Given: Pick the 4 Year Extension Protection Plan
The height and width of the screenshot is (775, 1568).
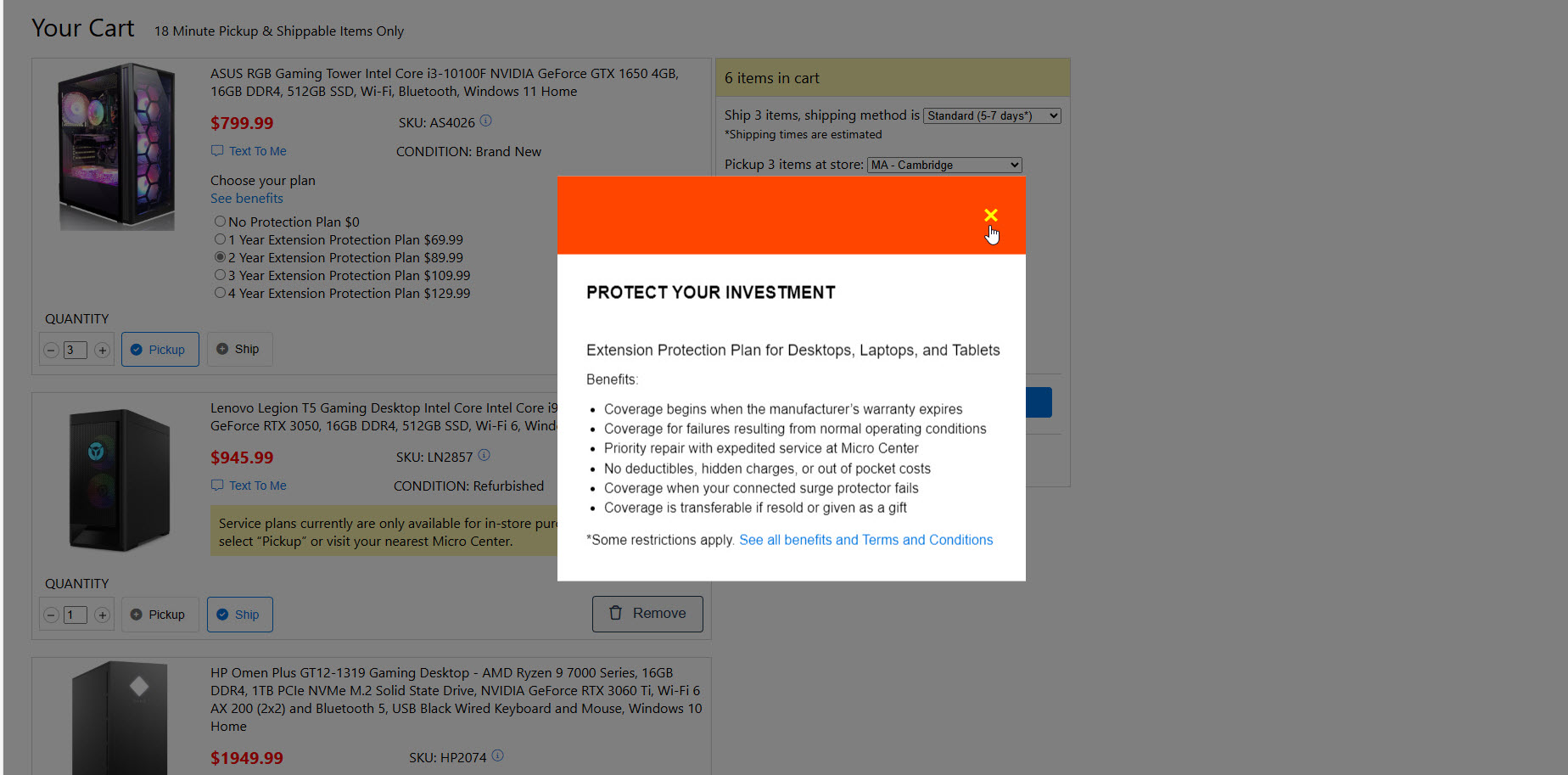Looking at the screenshot, I should click(220, 293).
